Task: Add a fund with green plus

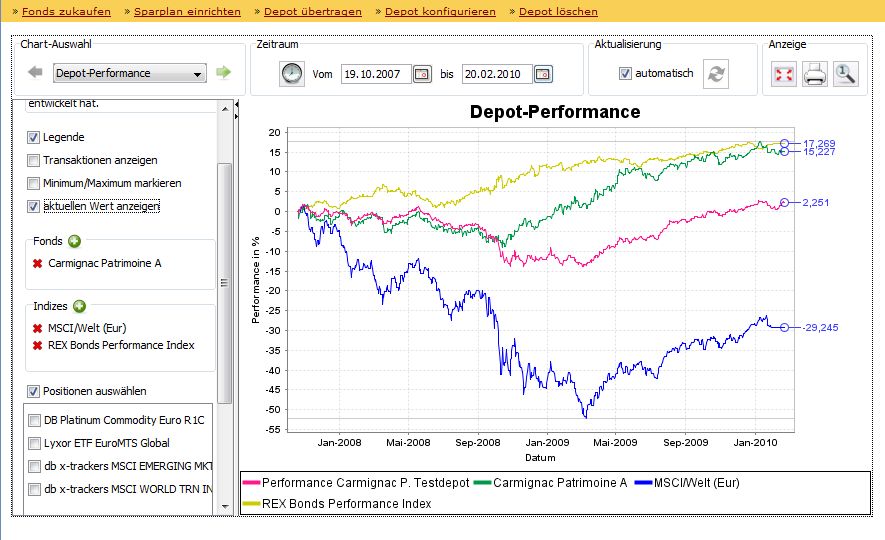Action: coord(75,242)
